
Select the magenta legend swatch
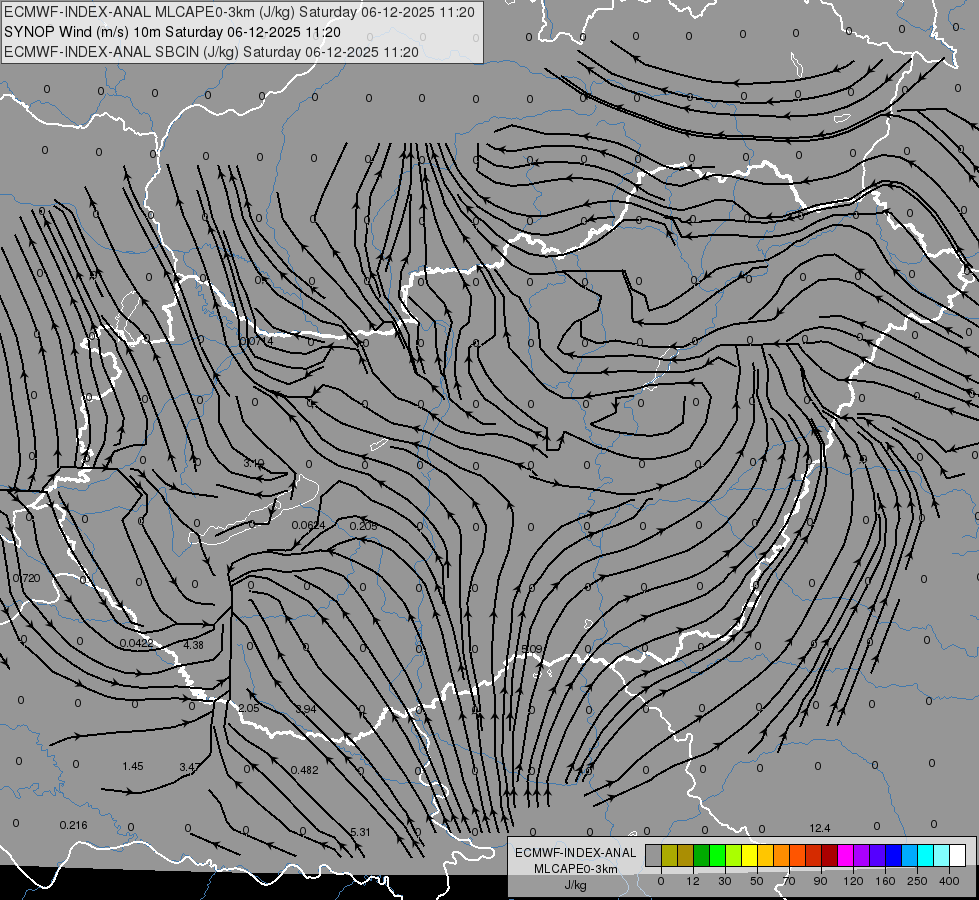(x=845, y=855)
